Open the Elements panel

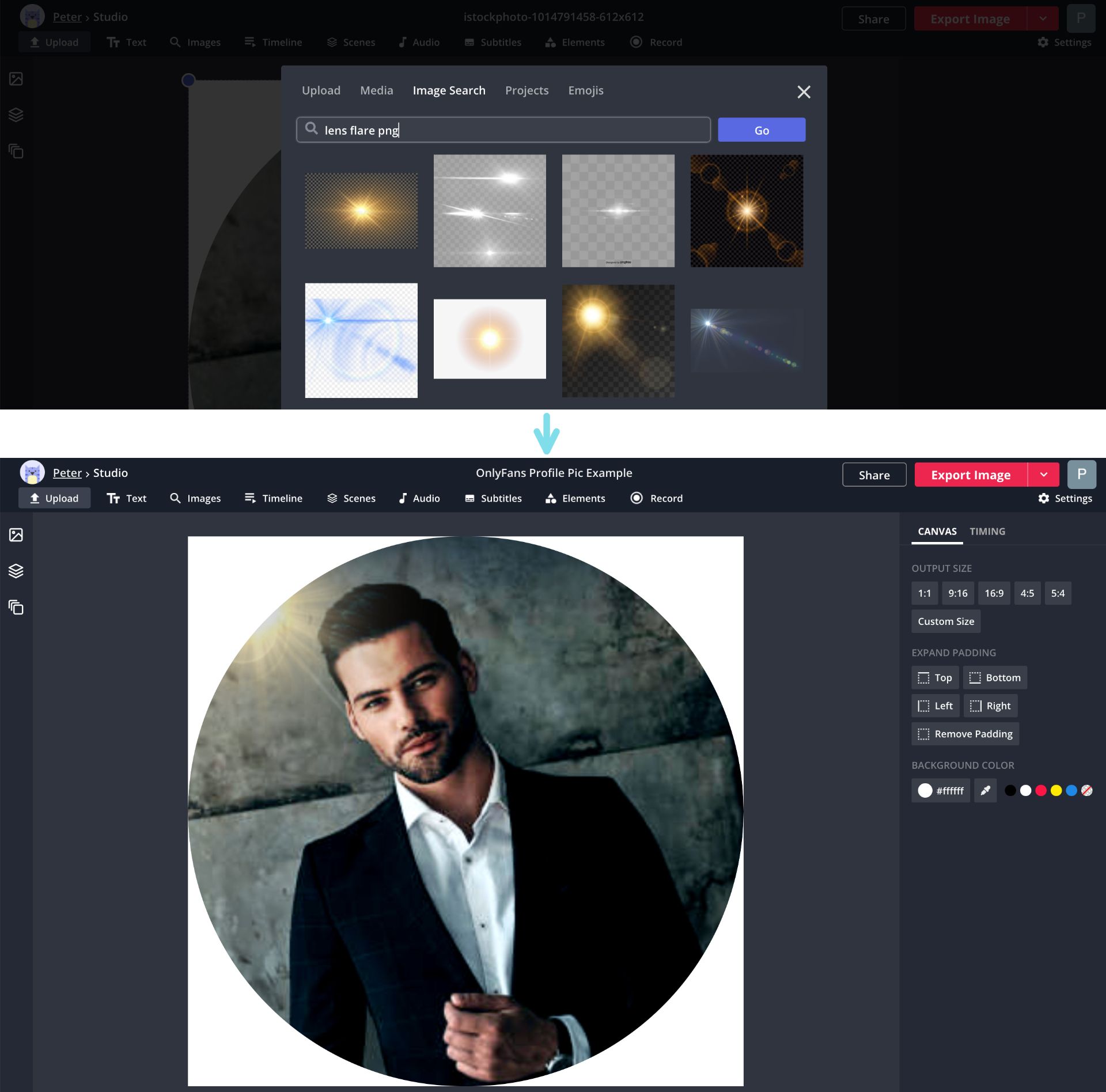[x=575, y=498]
